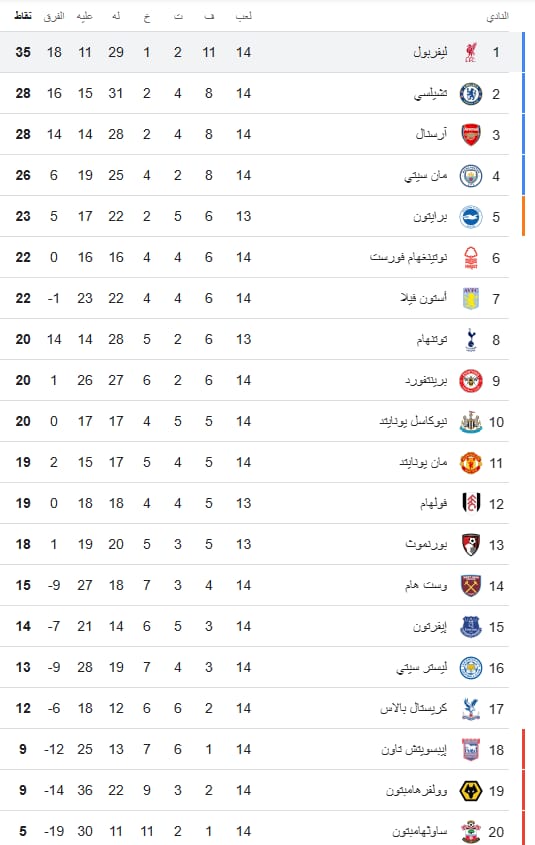This screenshot has width=535, height=845.
Task: Click the Southampton crest at rank 20
Action: pos(471,832)
